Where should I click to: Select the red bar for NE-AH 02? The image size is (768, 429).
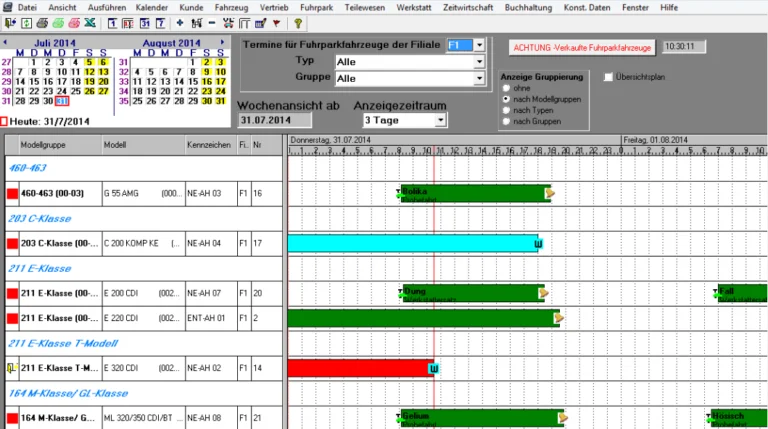360,368
